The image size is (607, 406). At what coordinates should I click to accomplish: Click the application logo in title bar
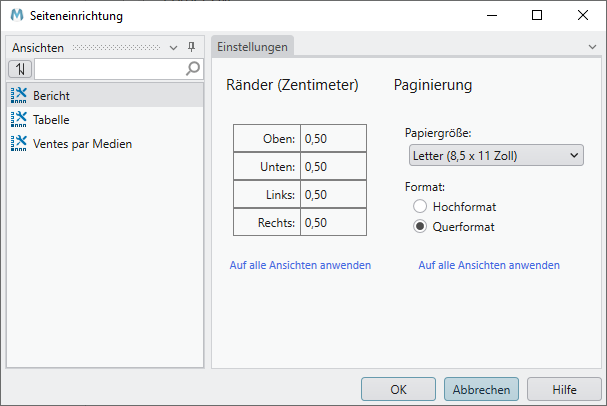(17, 16)
